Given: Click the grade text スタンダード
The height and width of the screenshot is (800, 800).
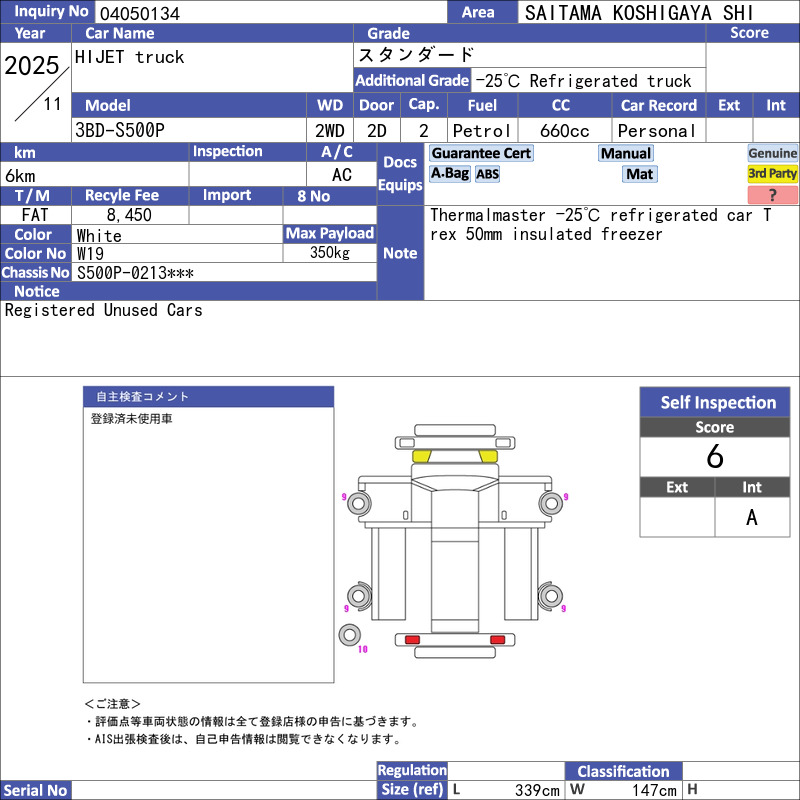Looking at the screenshot, I should [x=416, y=55].
